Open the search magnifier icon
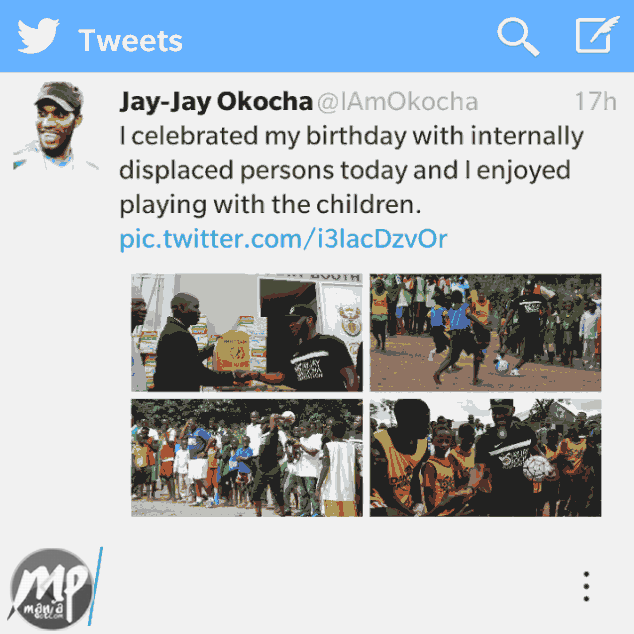The height and width of the screenshot is (634, 634). point(518,36)
